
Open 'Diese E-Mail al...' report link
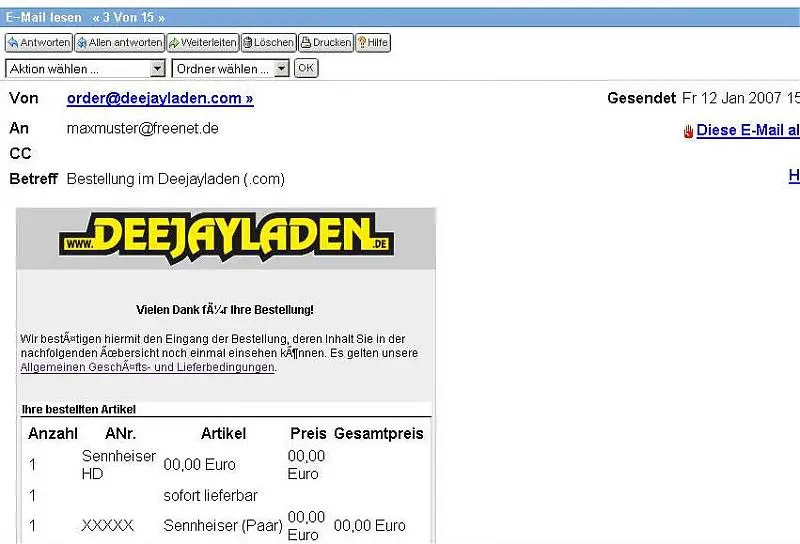747,130
